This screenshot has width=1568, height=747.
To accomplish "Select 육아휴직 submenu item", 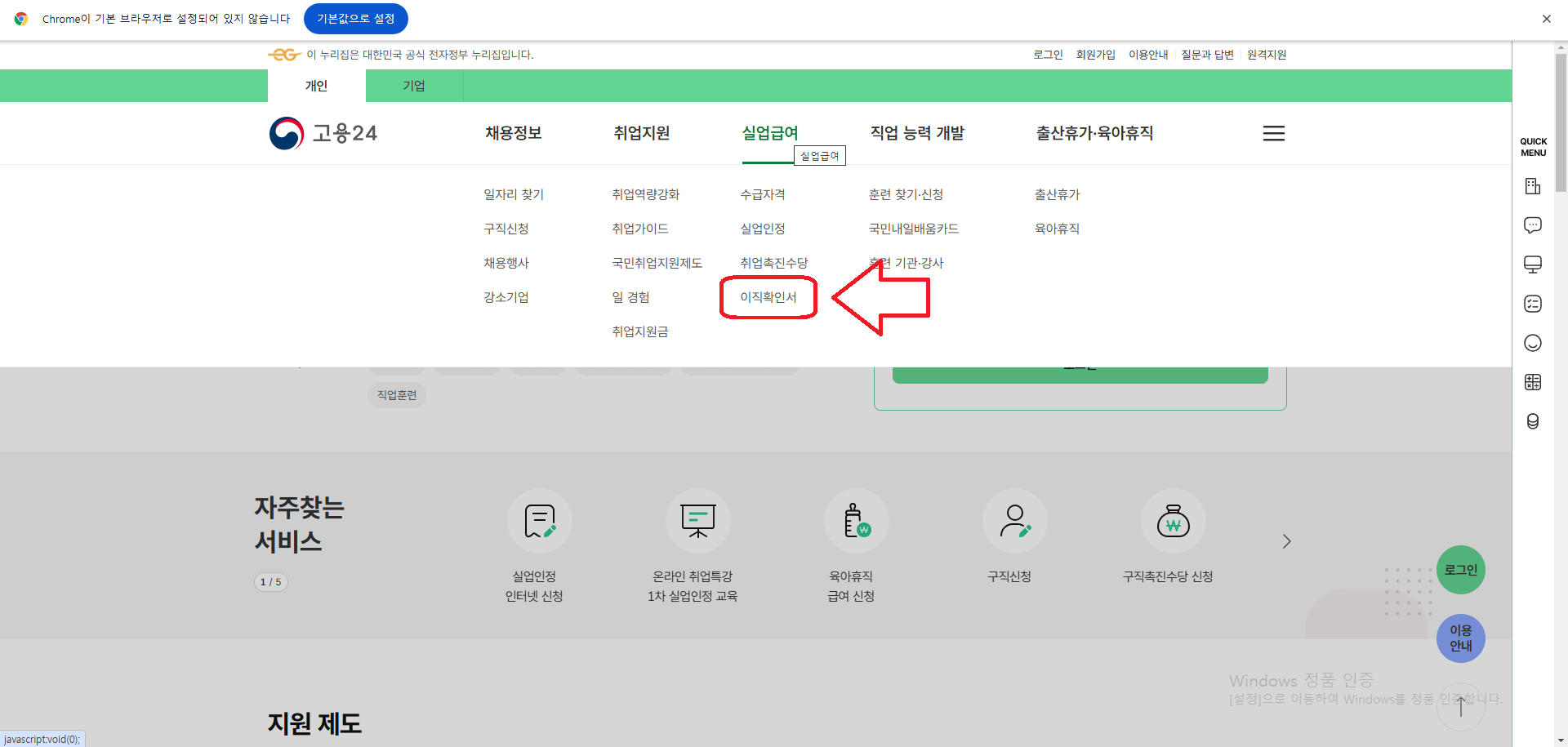I will pyautogui.click(x=1057, y=229).
